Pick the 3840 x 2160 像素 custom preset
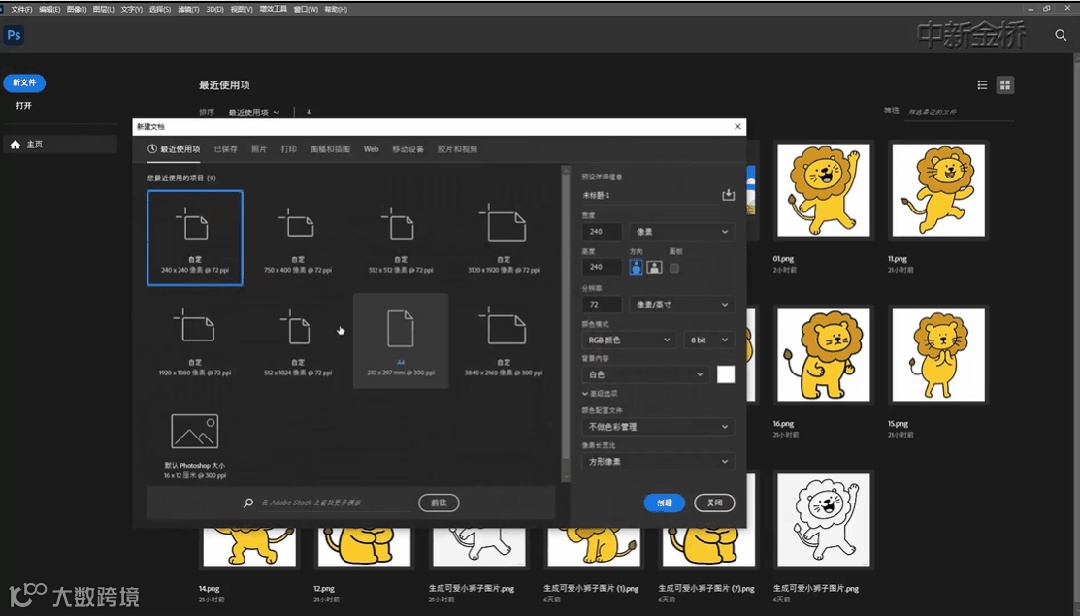Viewport: 1080px width, 616px height. [503, 340]
